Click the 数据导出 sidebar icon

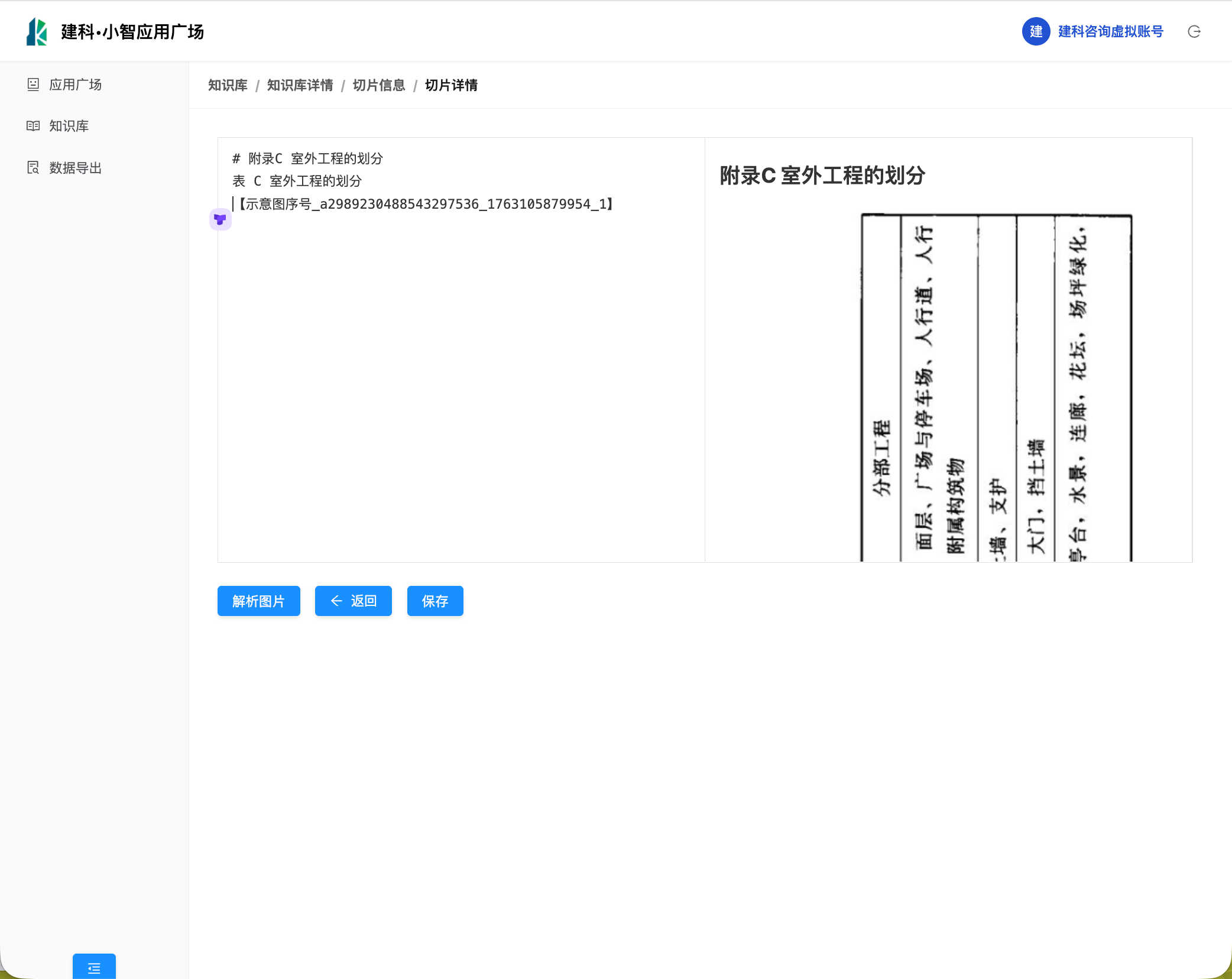pyautogui.click(x=33, y=168)
